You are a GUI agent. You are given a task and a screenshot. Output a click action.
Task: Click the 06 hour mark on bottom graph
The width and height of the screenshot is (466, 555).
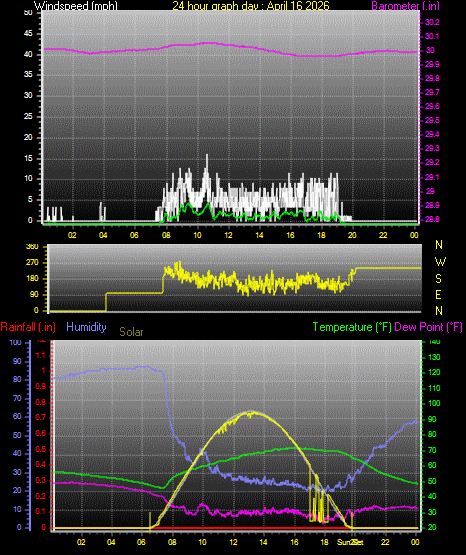141,542
